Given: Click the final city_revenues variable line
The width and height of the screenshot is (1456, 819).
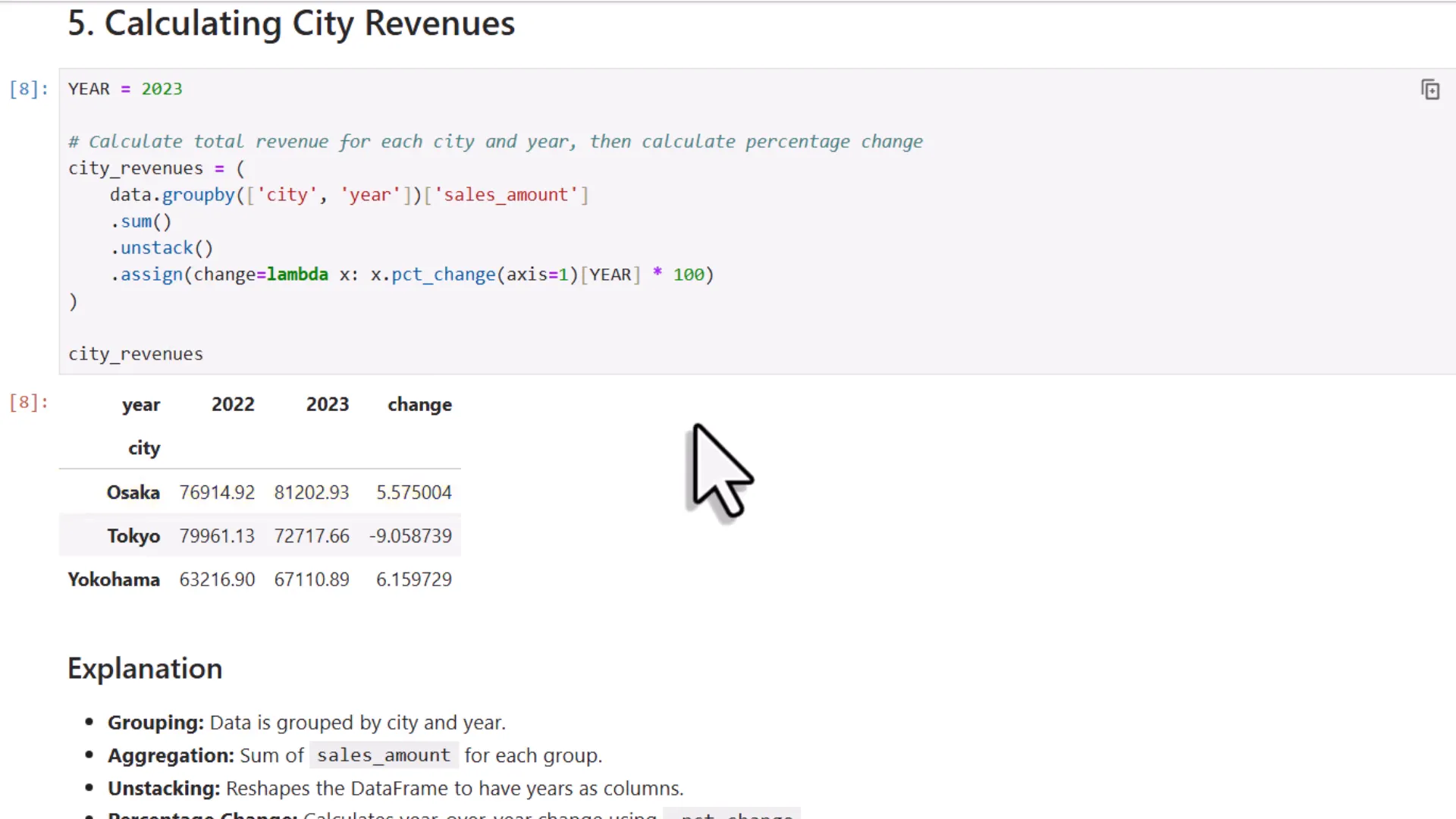Looking at the screenshot, I should [x=136, y=353].
